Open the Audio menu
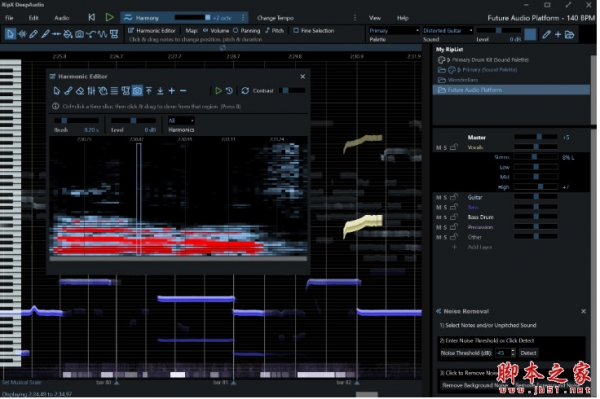Viewport: 600px width, 399px height. tap(62, 18)
